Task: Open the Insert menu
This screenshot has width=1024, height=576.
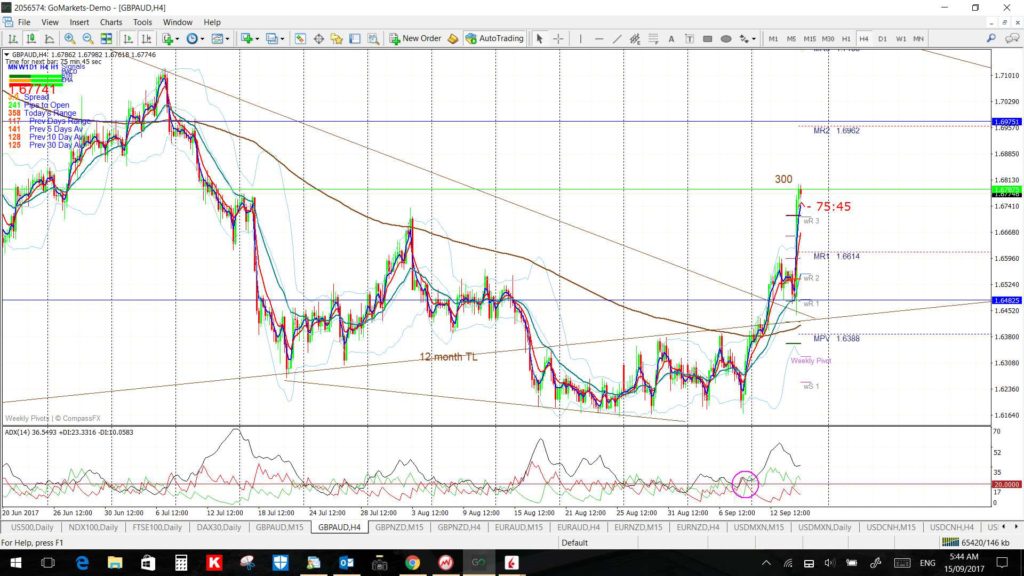Action: 79,22
